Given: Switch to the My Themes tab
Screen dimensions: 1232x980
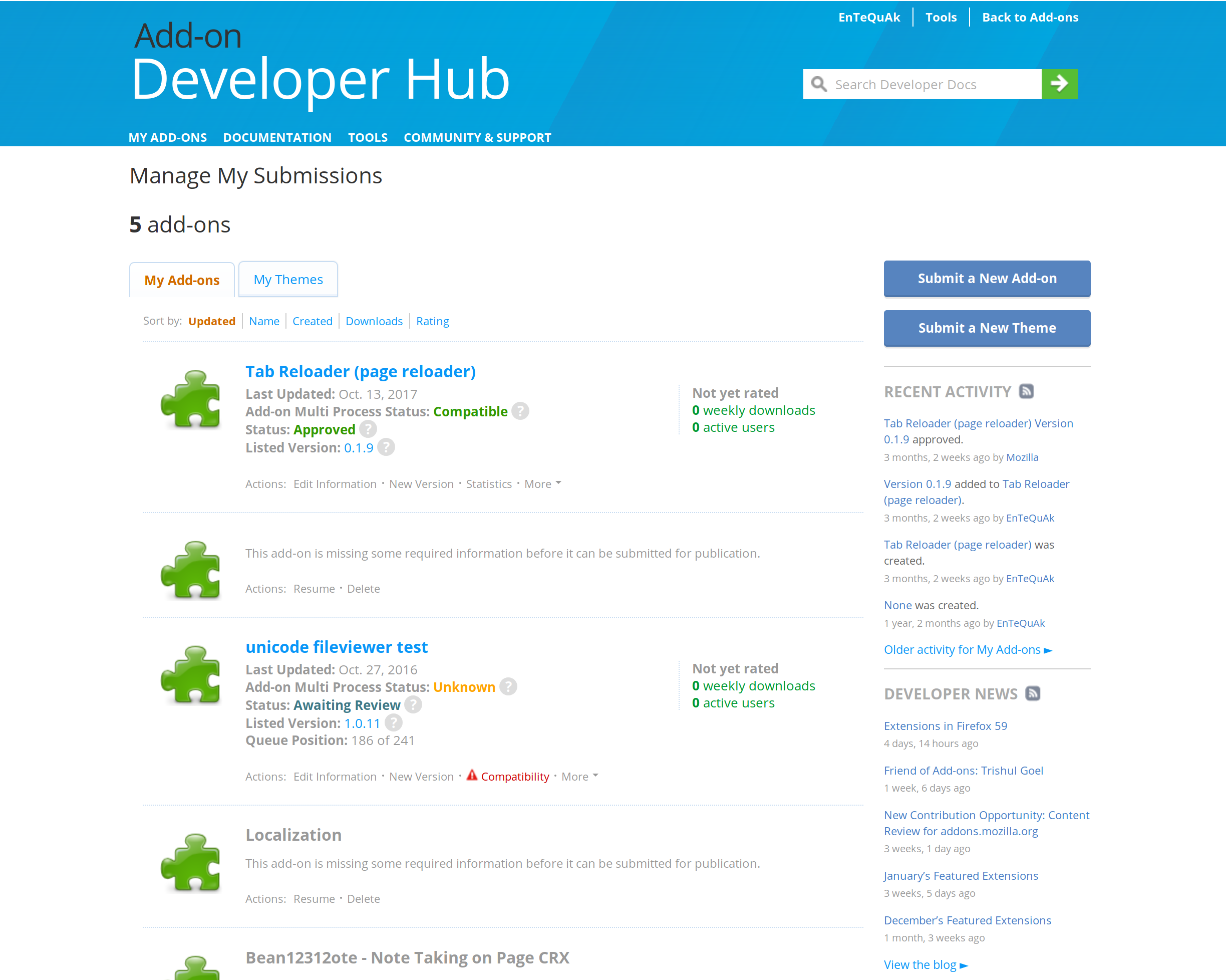Looking at the screenshot, I should point(288,280).
